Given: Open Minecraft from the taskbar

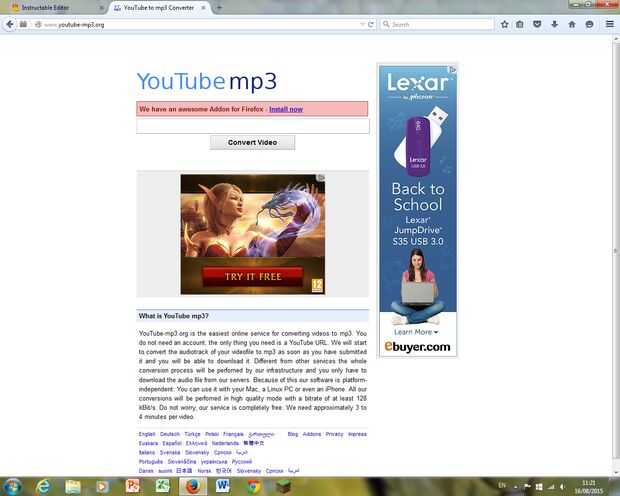Looking at the screenshot, I should (x=283, y=487).
